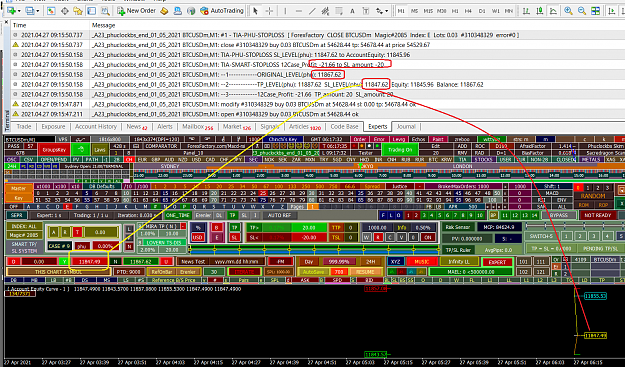Open the profiles icon in toolbar

pos(29,11)
